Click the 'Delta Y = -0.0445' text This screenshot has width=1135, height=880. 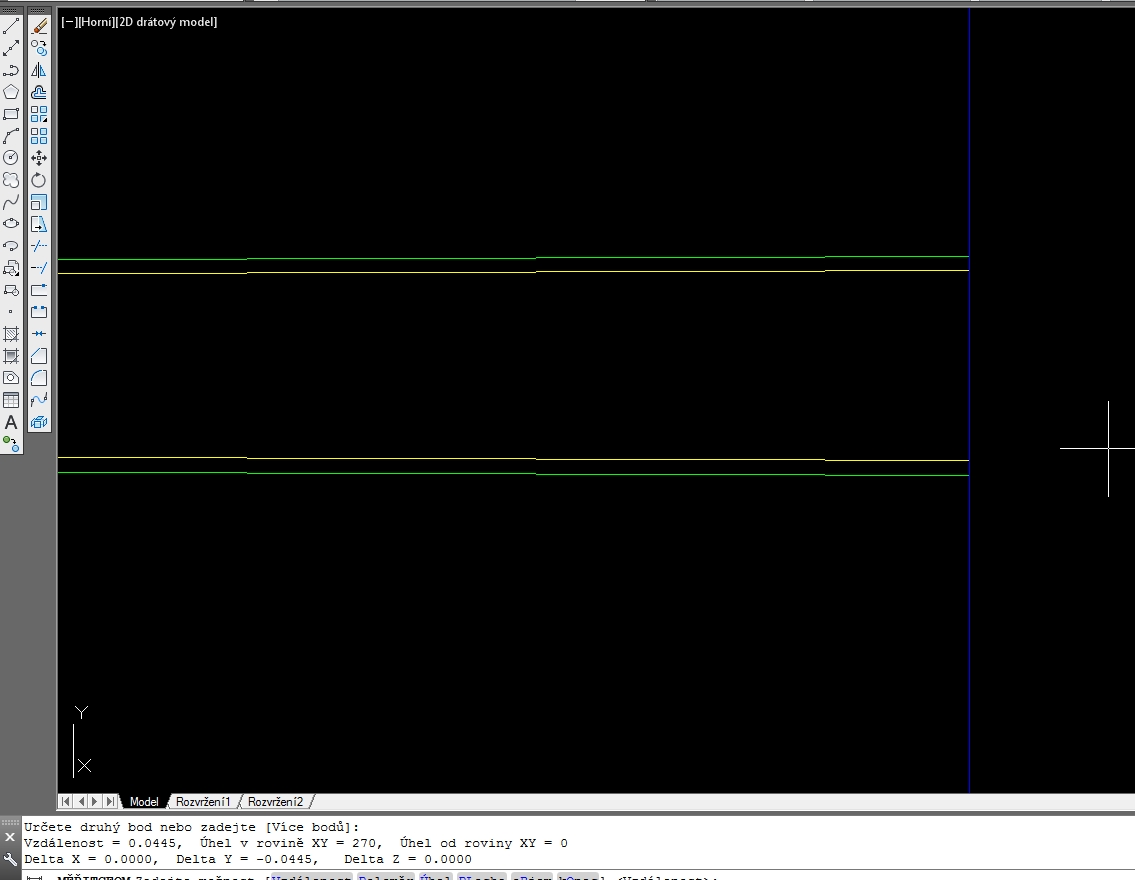pyautogui.click(x=246, y=859)
